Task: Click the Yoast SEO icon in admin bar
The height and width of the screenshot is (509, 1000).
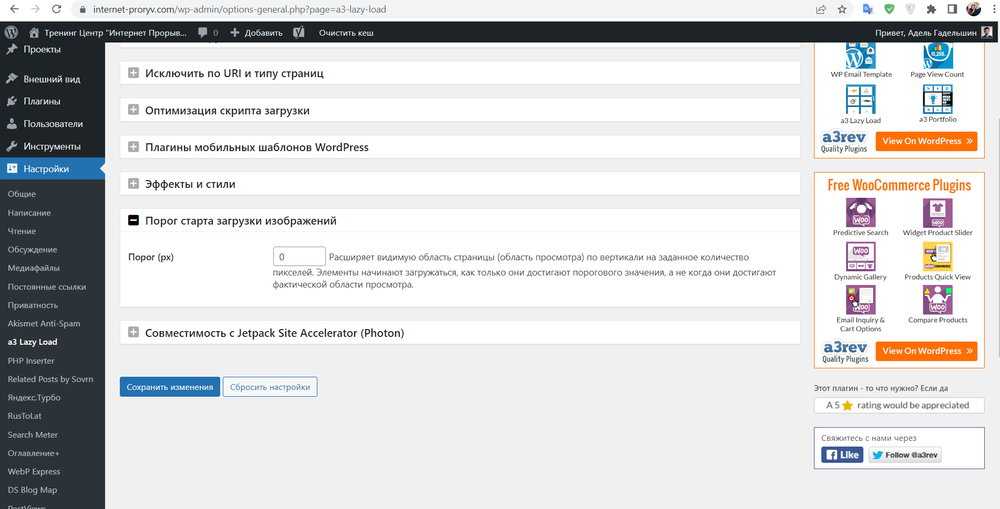Action: [298, 32]
